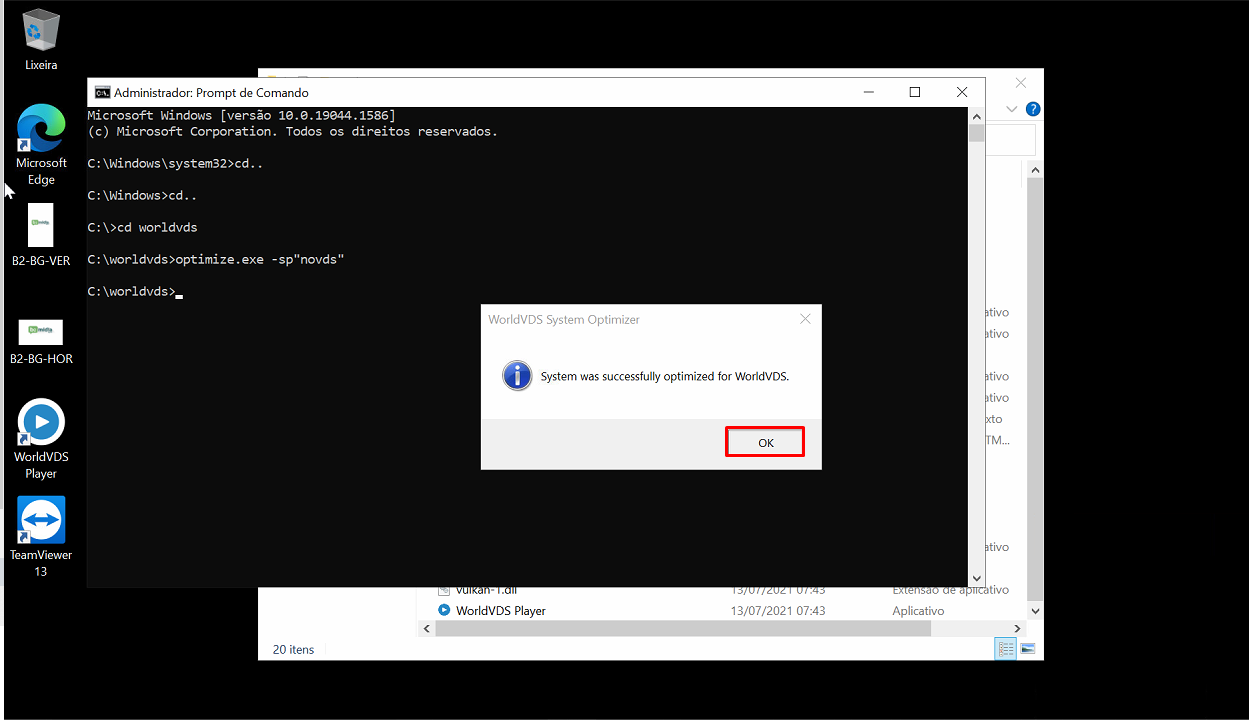The height and width of the screenshot is (720, 1249).
Task: Click the optimize.exe command line text
Action: click(215, 260)
